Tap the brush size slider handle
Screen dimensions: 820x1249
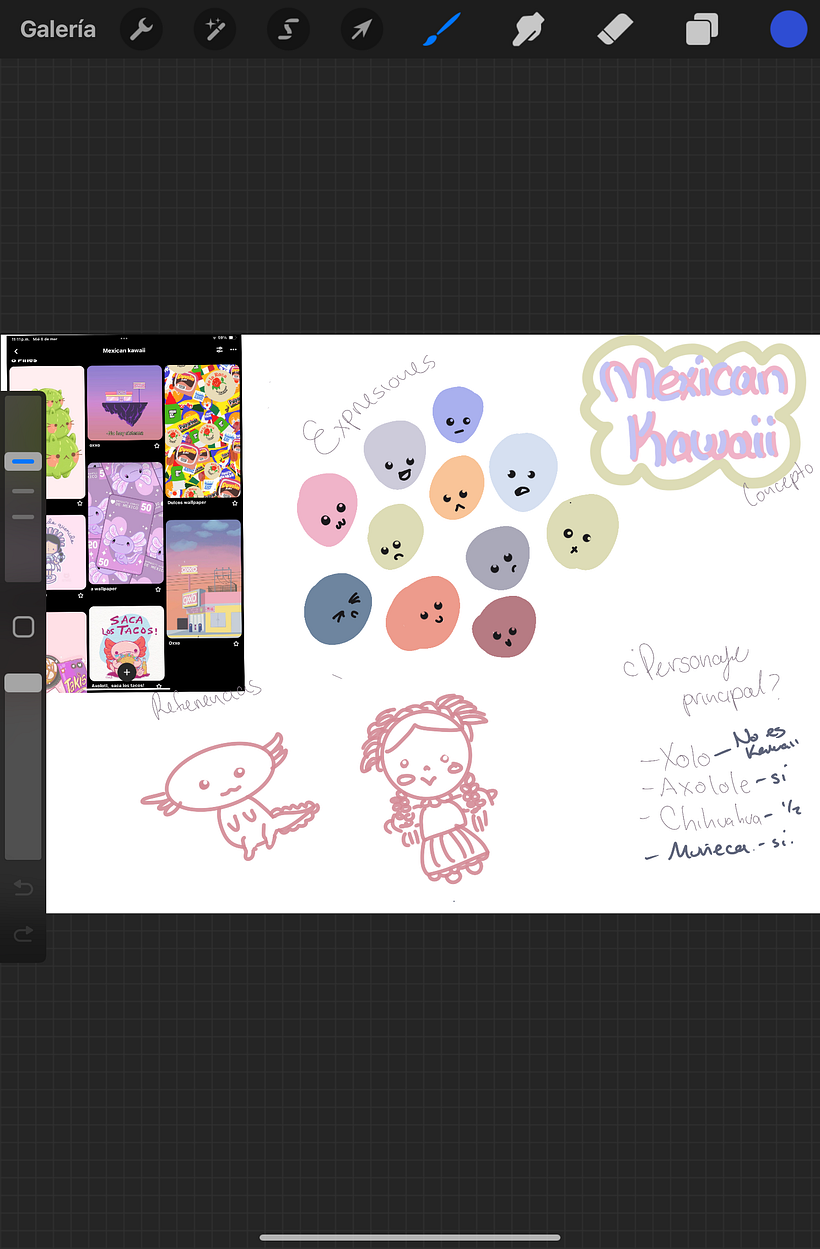(x=23, y=460)
